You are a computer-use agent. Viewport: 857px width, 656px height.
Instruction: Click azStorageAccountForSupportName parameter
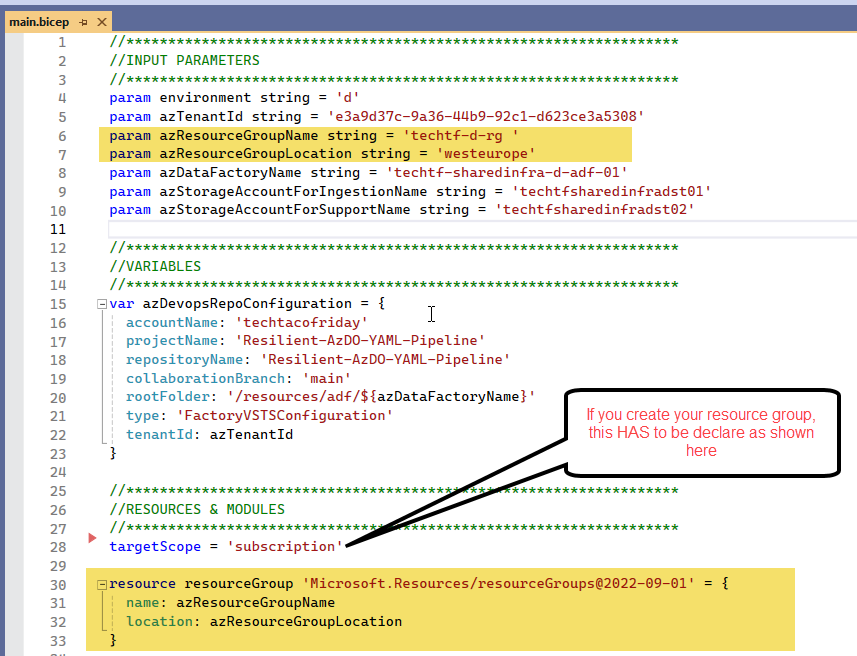(x=285, y=210)
